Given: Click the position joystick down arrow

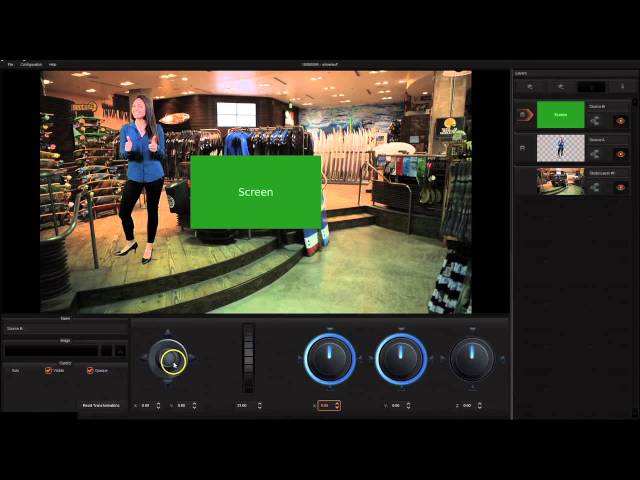Looking at the screenshot, I should (x=168, y=382).
